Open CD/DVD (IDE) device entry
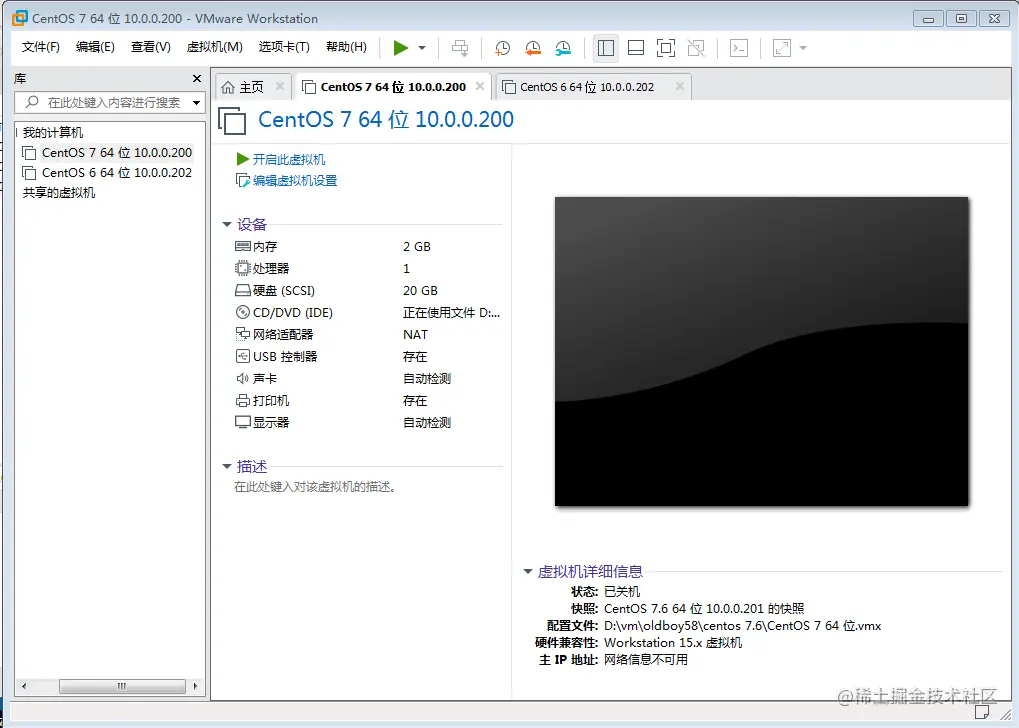Viewport: 1019px width, 728px height. pos(284,313)
